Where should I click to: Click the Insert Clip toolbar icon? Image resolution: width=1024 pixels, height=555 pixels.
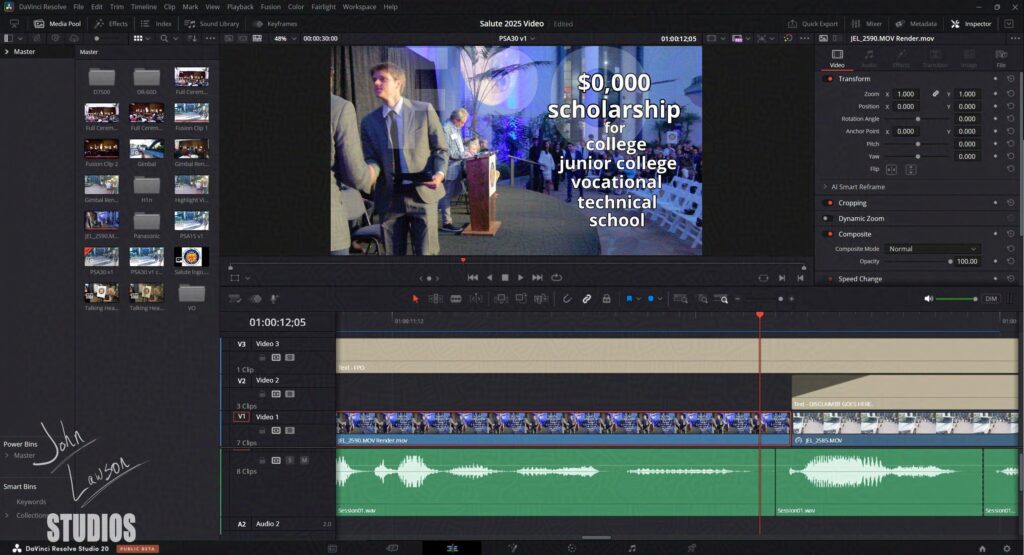(x=501, y=299)
